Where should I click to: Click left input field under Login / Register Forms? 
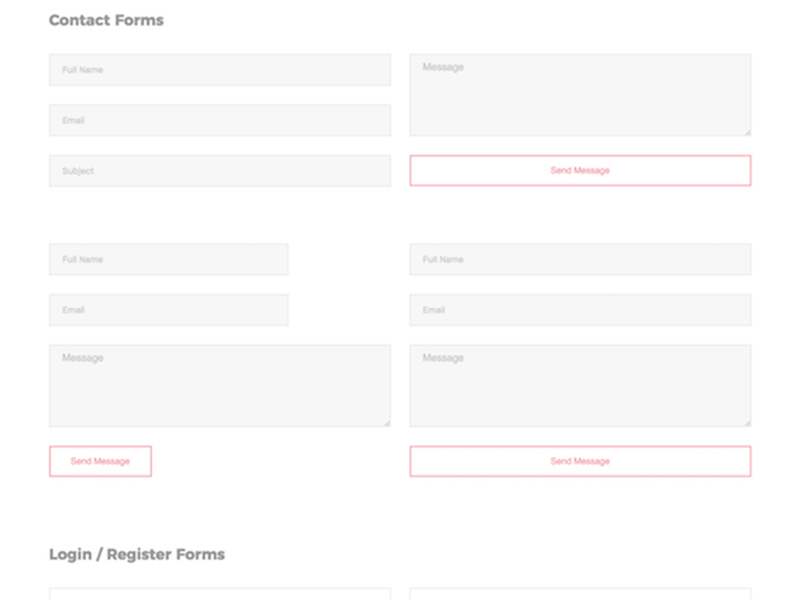[x=219, y=594]
